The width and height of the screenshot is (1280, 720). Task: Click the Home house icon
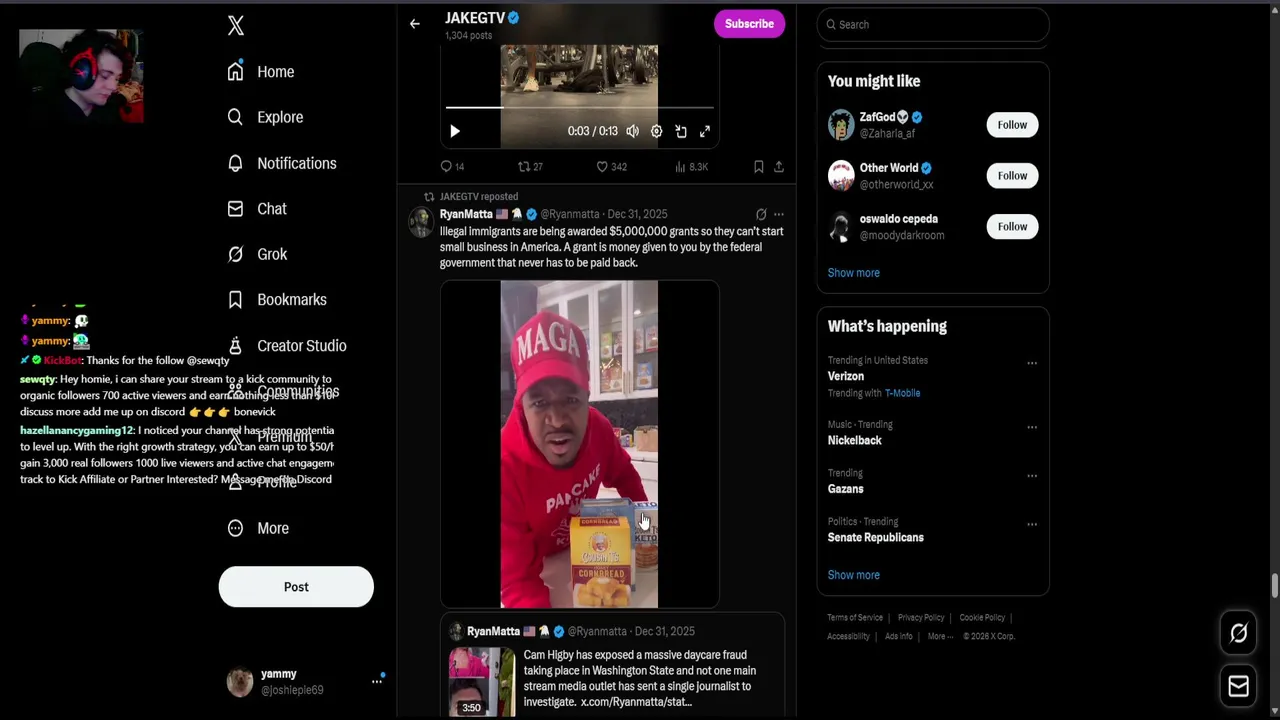pyautogui.click(x=235, y=72)
